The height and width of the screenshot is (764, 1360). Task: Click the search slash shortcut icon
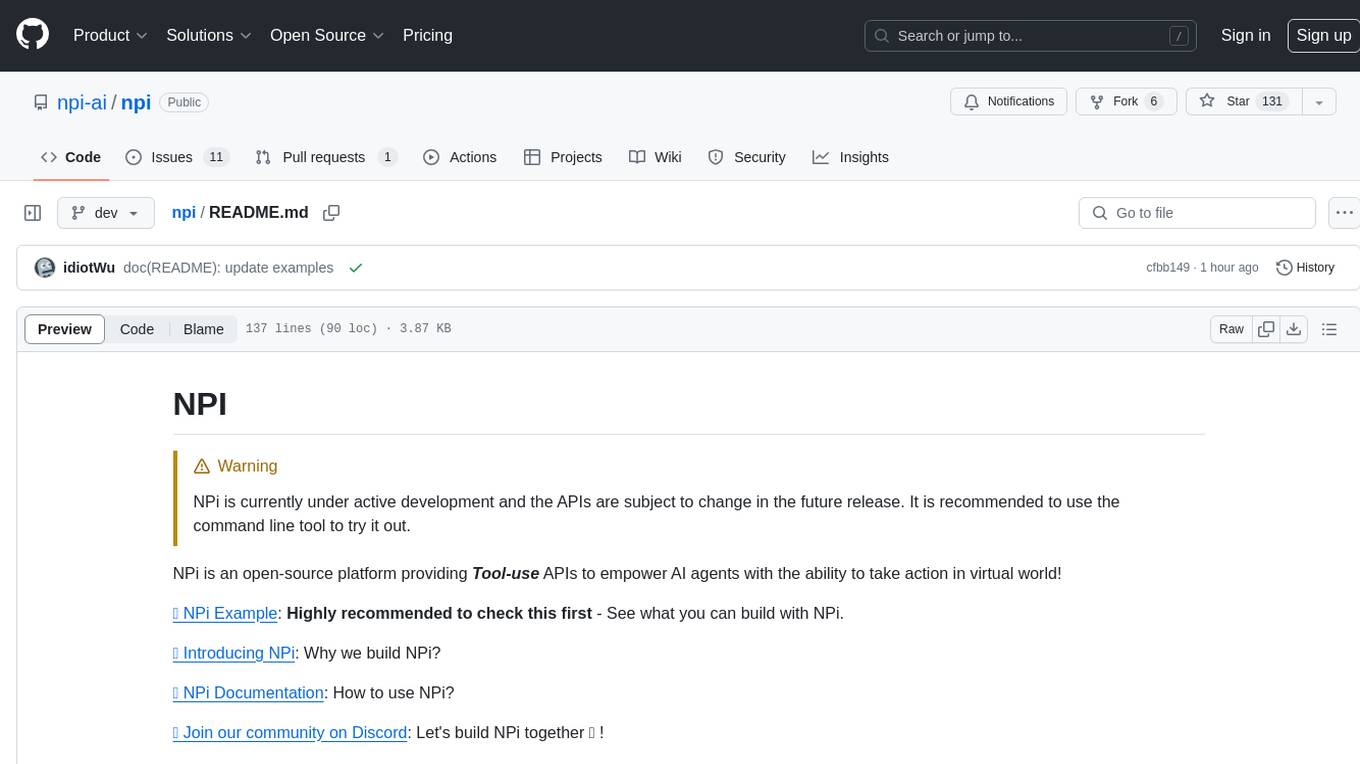coord(1179,36)
